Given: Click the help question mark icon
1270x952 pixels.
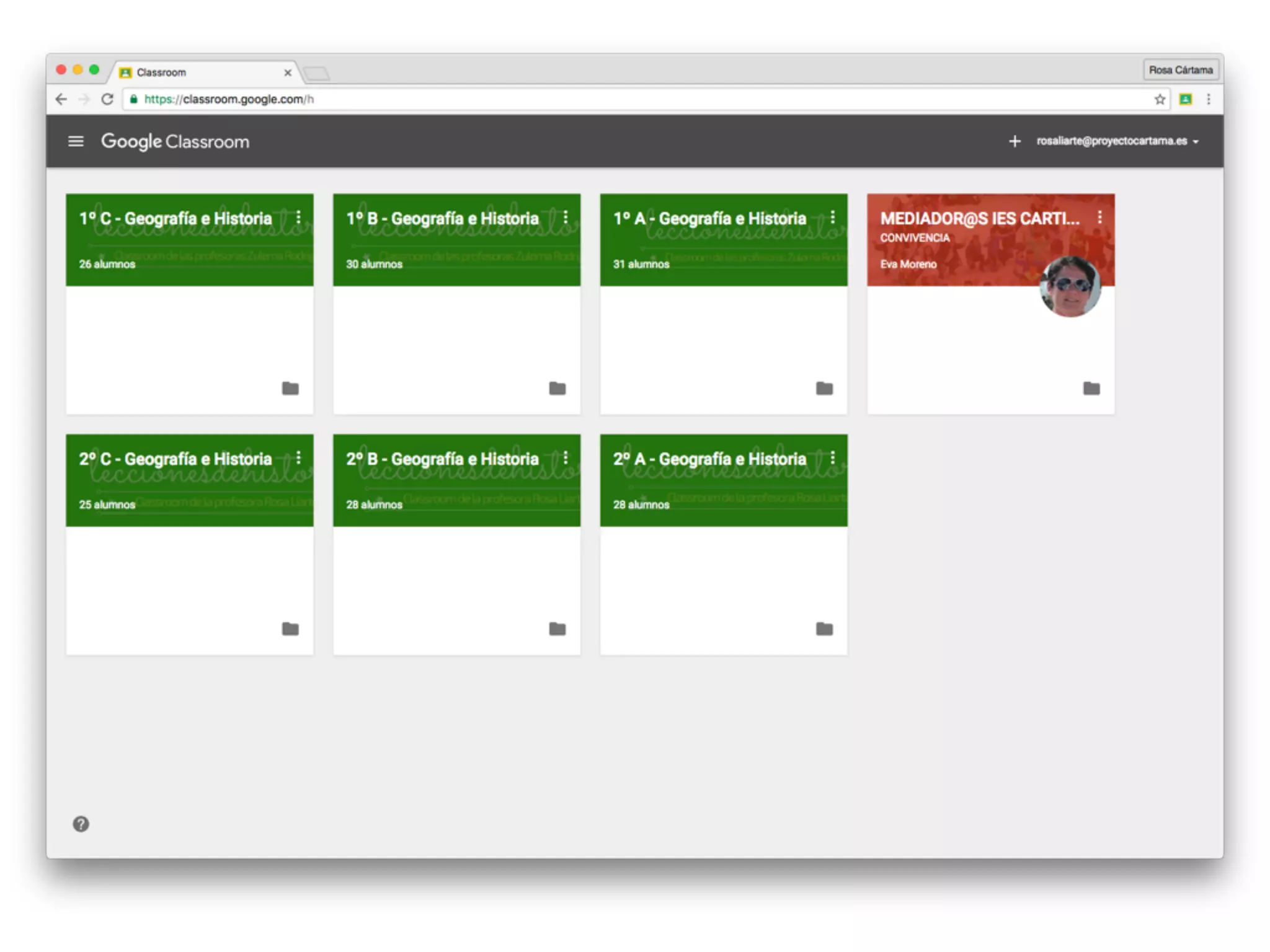Looking at the screenshot, I should coord(81,824).
